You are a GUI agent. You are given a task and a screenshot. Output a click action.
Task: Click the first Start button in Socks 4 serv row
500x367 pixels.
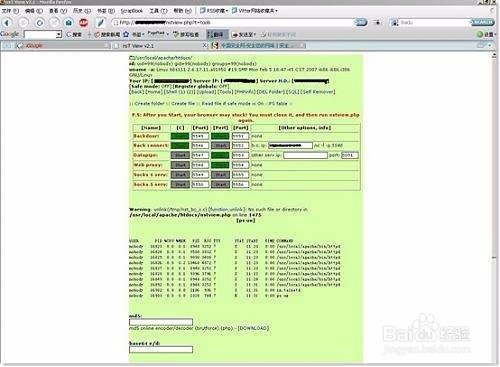pos(180,175)
